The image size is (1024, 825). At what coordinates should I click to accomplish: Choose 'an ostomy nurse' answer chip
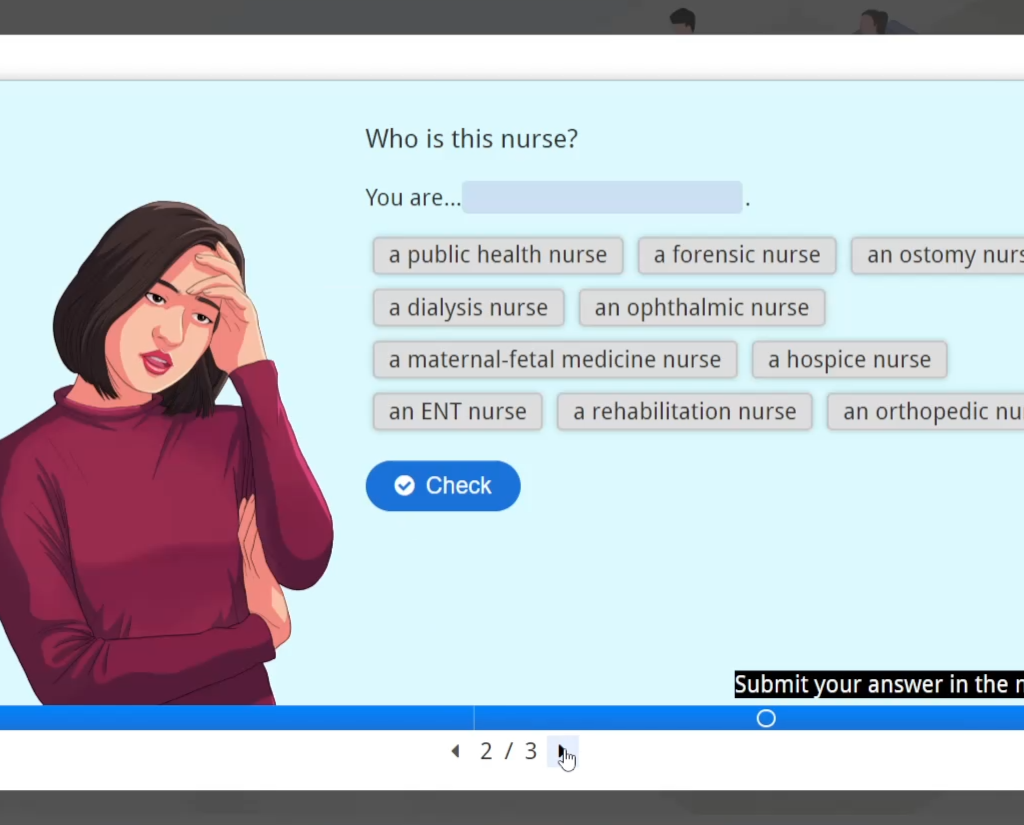click(938, 255)
